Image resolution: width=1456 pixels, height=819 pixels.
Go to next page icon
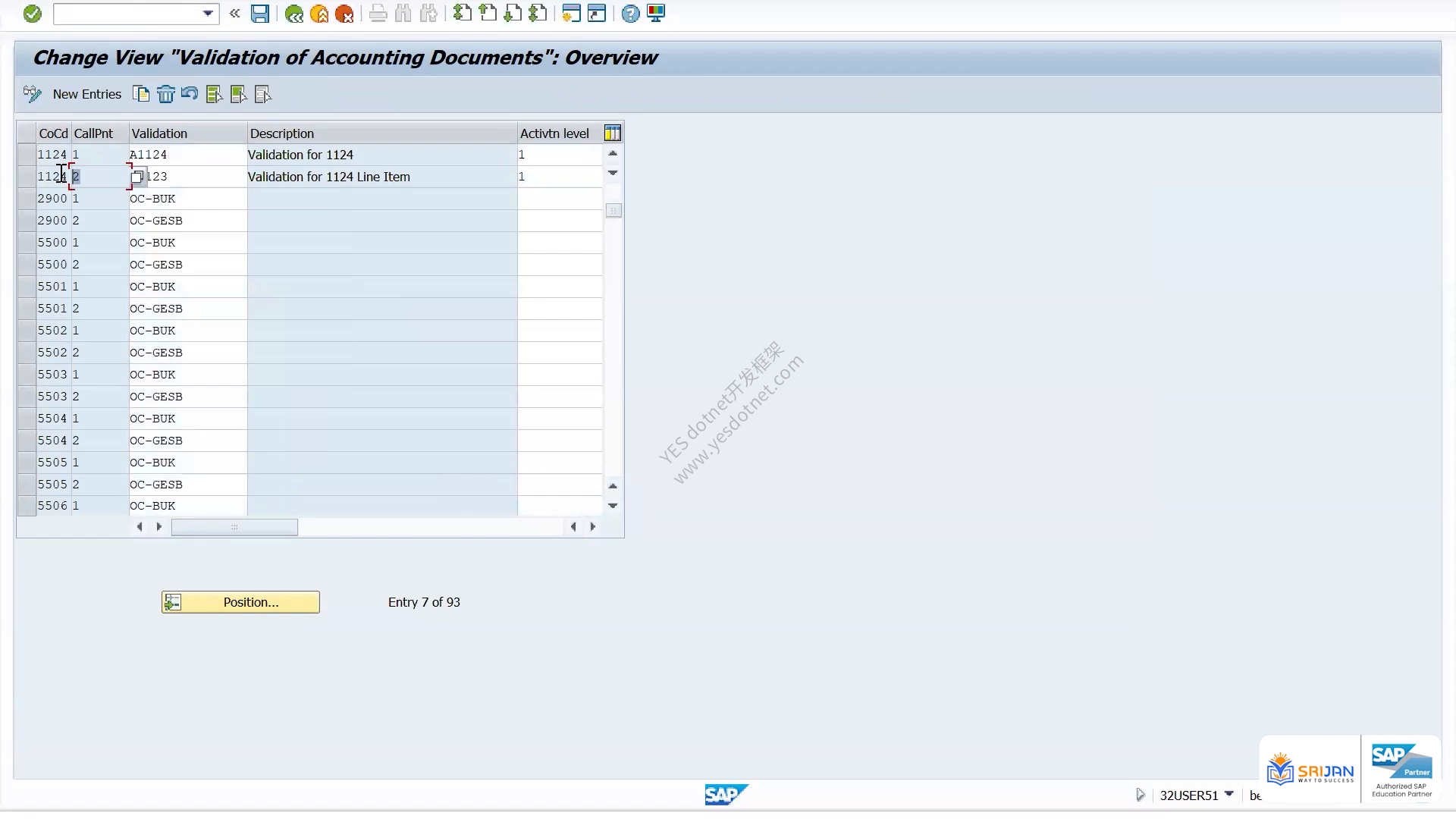coord(513,14)
